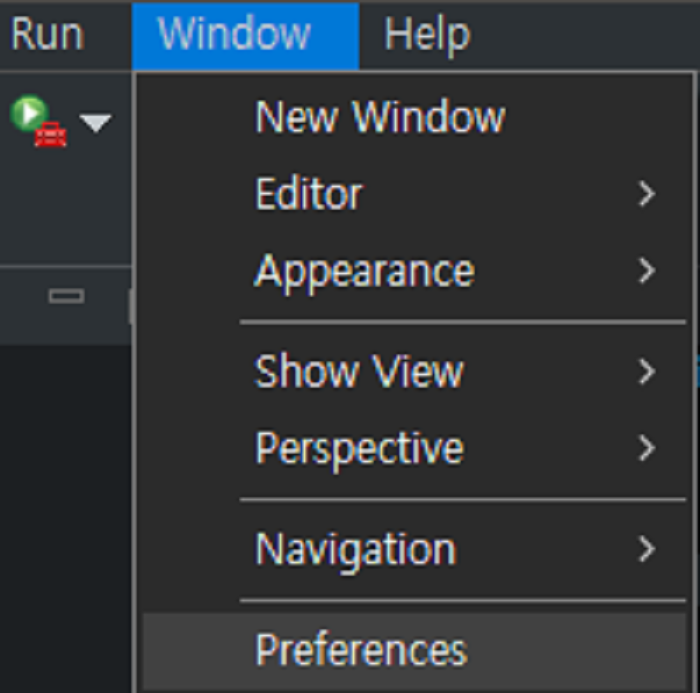Viewport: 700px width, 693px height.
Task: Expand the Editor submenu arrow
Action: coord(647,194)
